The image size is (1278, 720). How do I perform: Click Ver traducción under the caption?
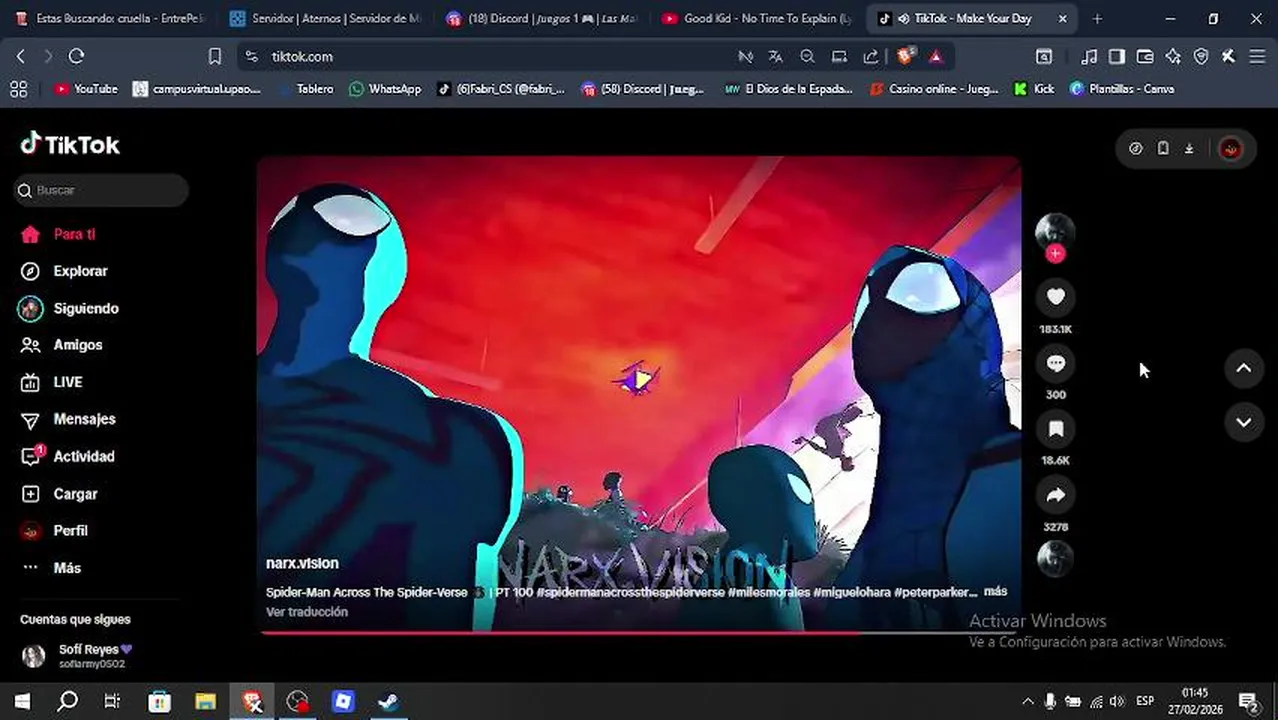(307, 612)
